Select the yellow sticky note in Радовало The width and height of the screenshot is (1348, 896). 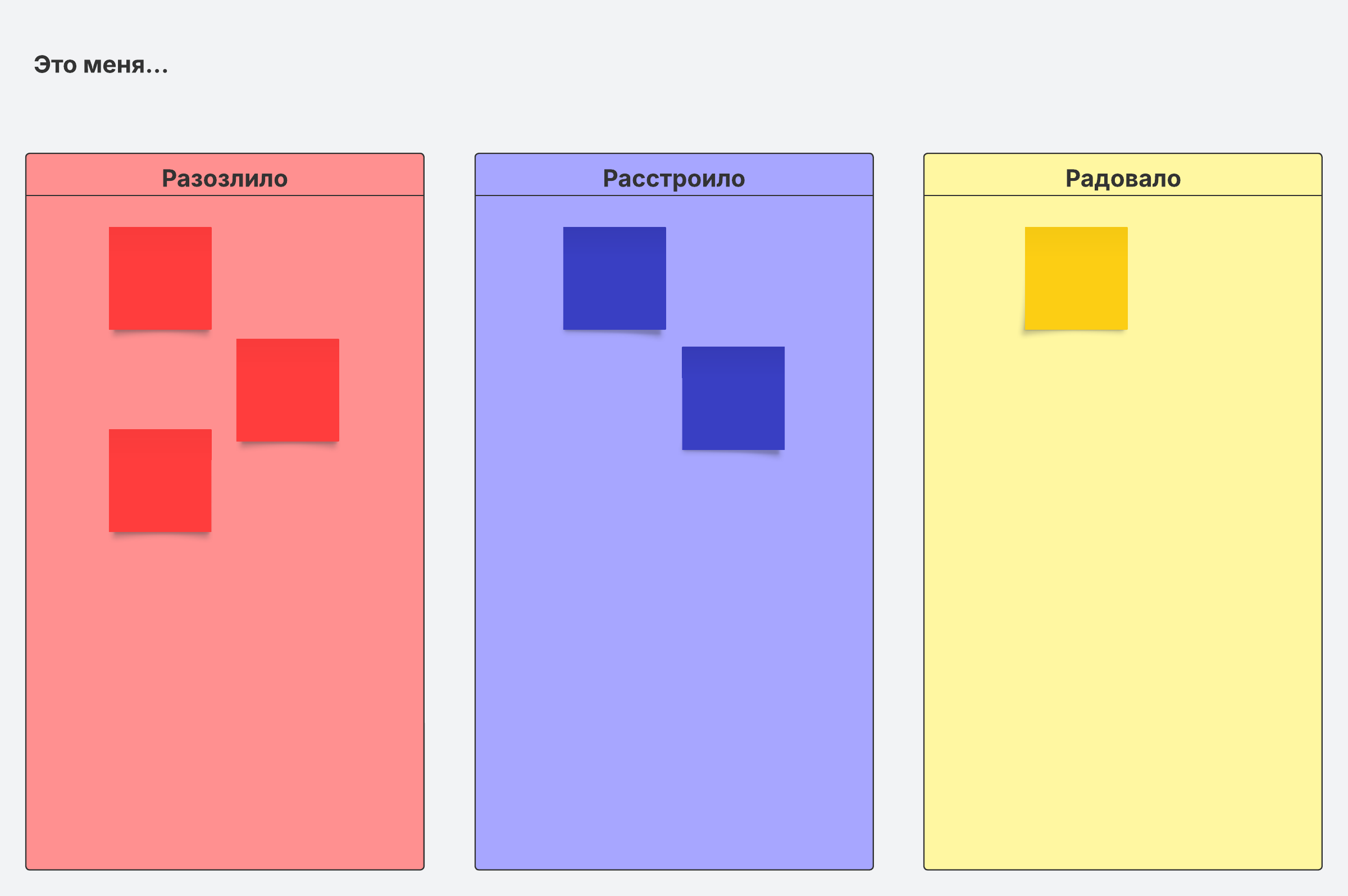(x=1076, y=278)
